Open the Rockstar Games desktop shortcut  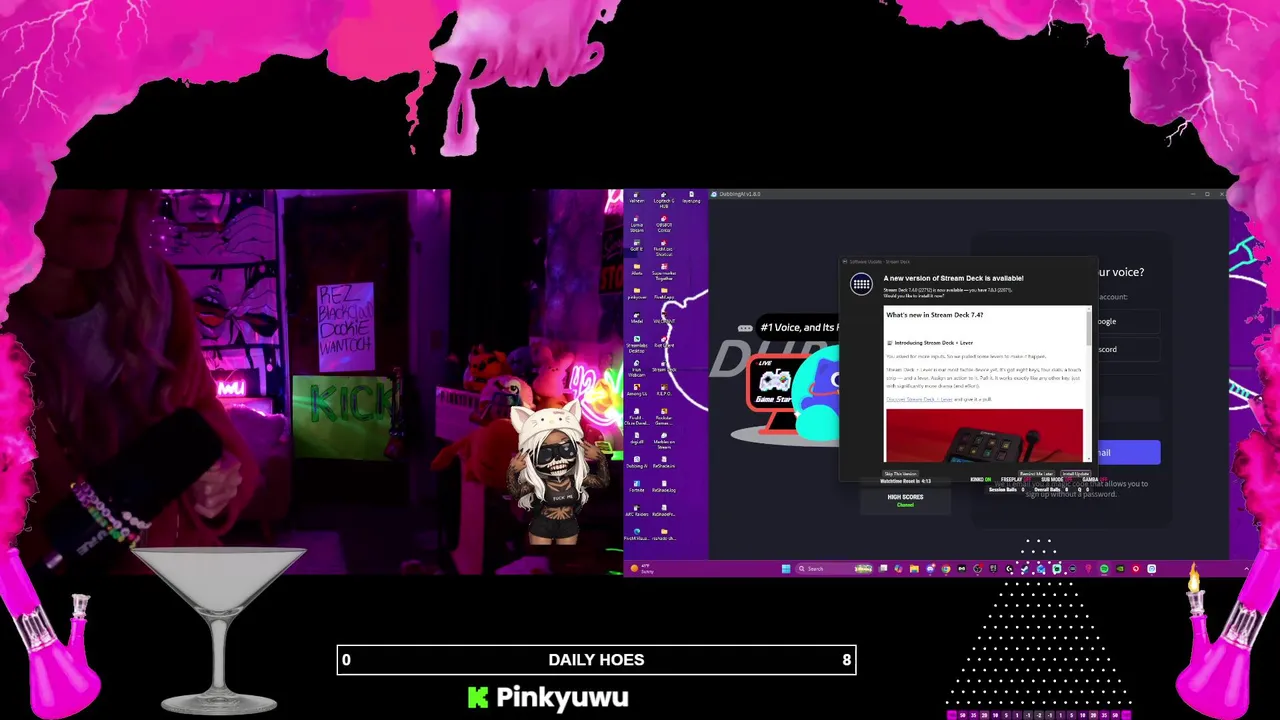[664, 415]
